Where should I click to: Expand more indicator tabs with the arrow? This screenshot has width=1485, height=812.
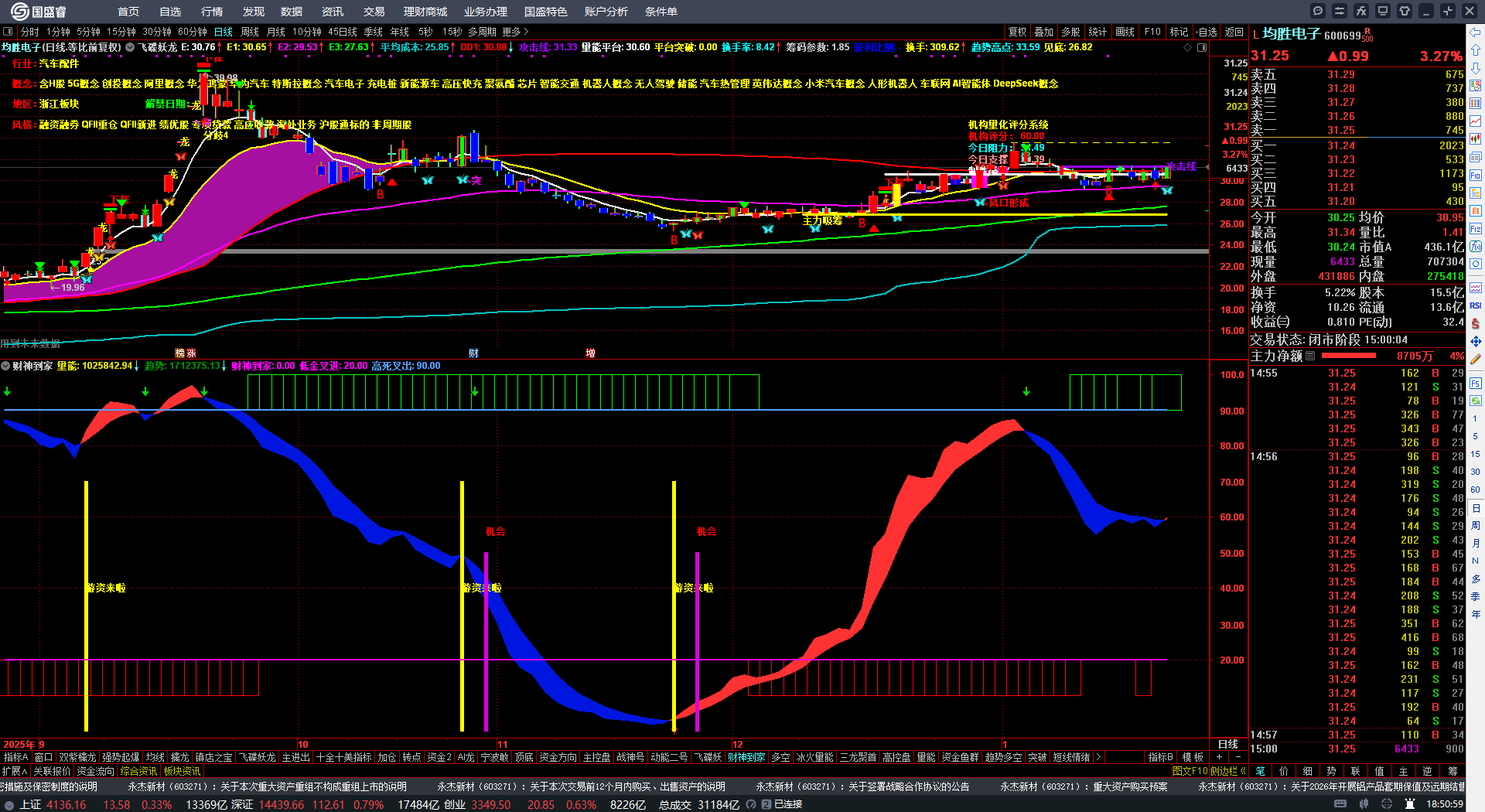pos(1098,757)
